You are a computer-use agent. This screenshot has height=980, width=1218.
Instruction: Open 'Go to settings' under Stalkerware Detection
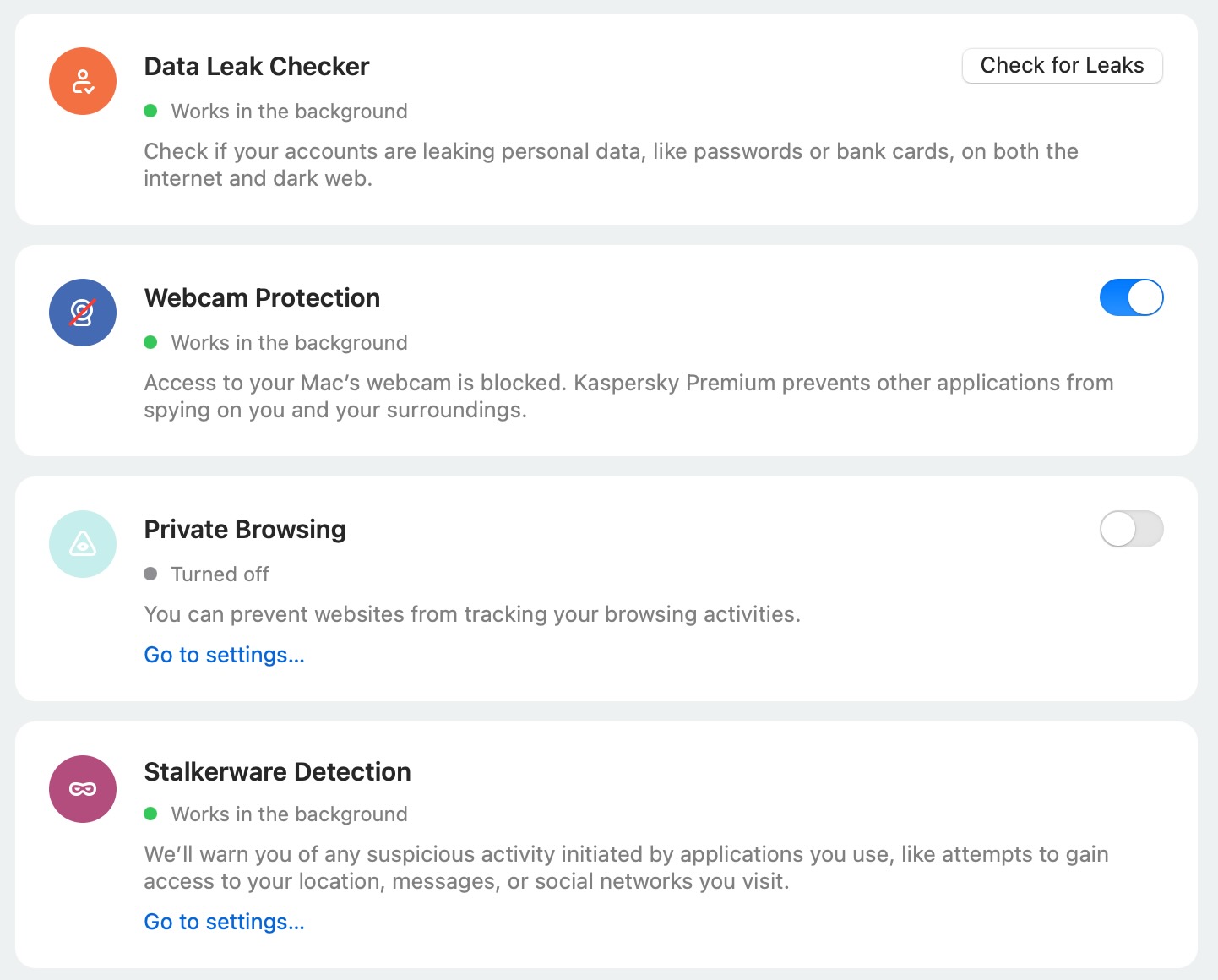tap(224, 922)
